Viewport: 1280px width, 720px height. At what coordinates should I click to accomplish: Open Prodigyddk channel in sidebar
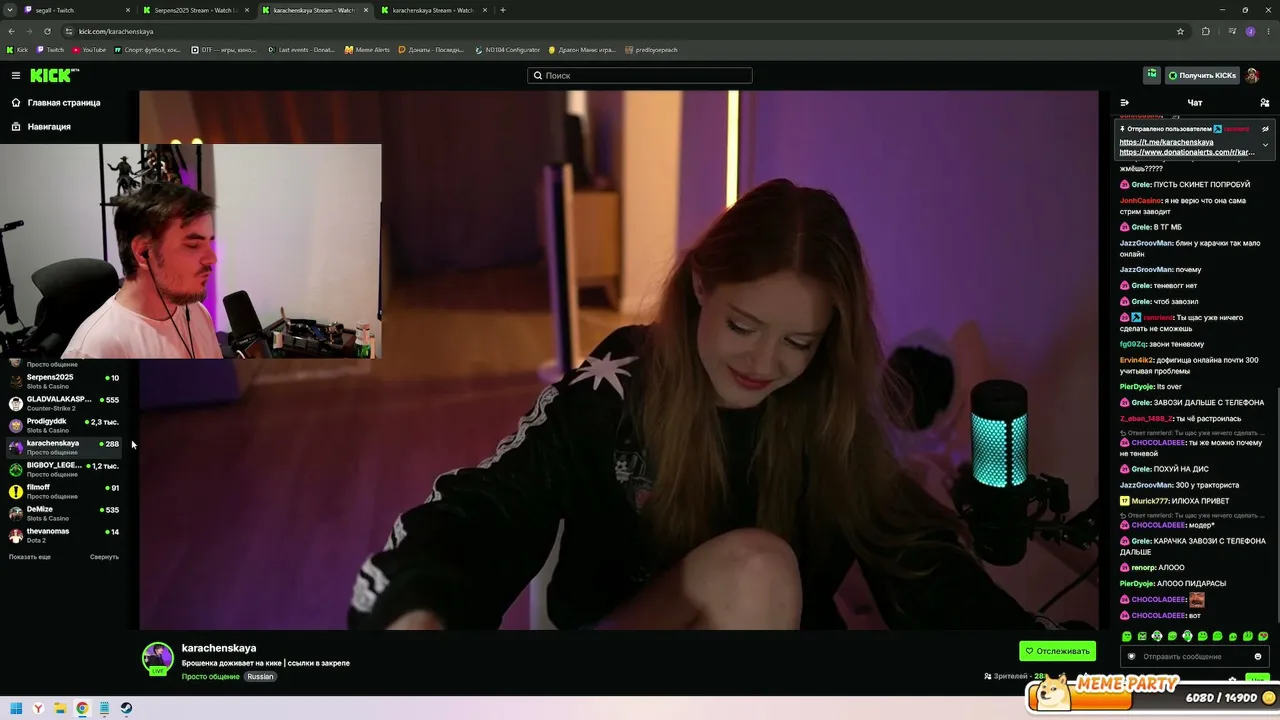click(x=64, y=425)
